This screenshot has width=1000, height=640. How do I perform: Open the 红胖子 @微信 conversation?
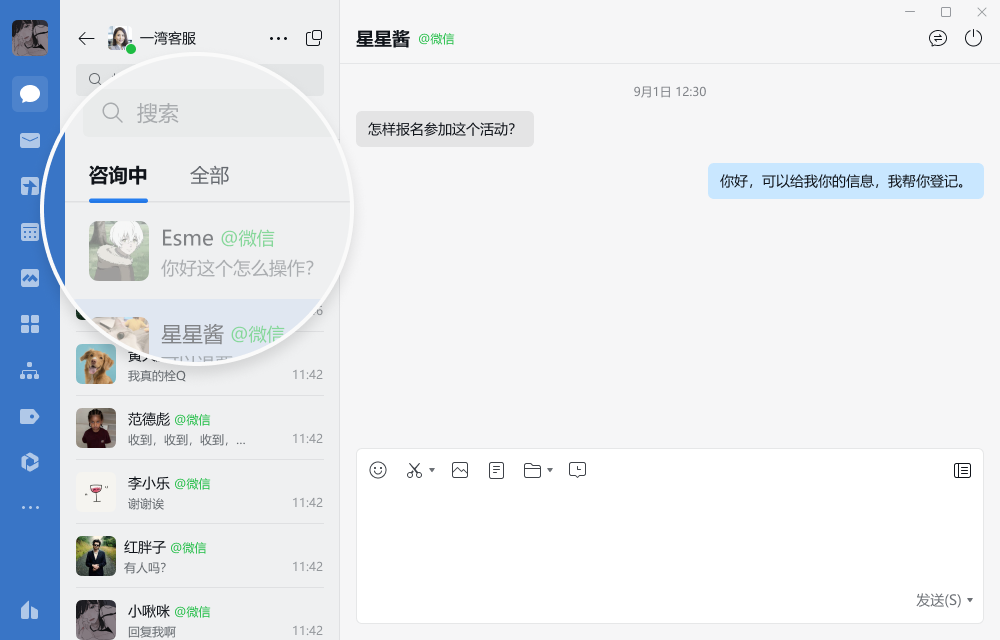click(x=200, y=556)
